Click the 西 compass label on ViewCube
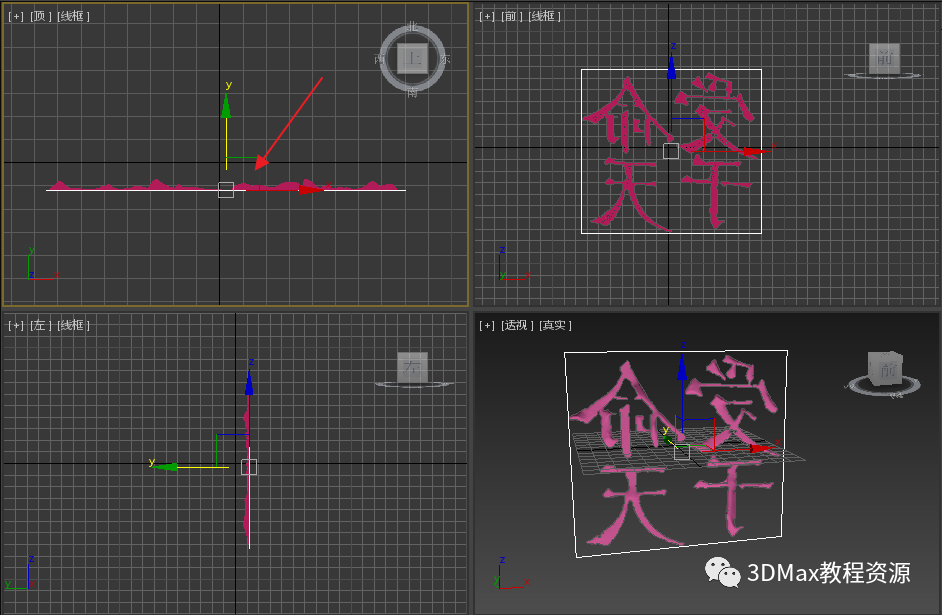The height and width of the screenshot is (615, 942). (379, 59)
